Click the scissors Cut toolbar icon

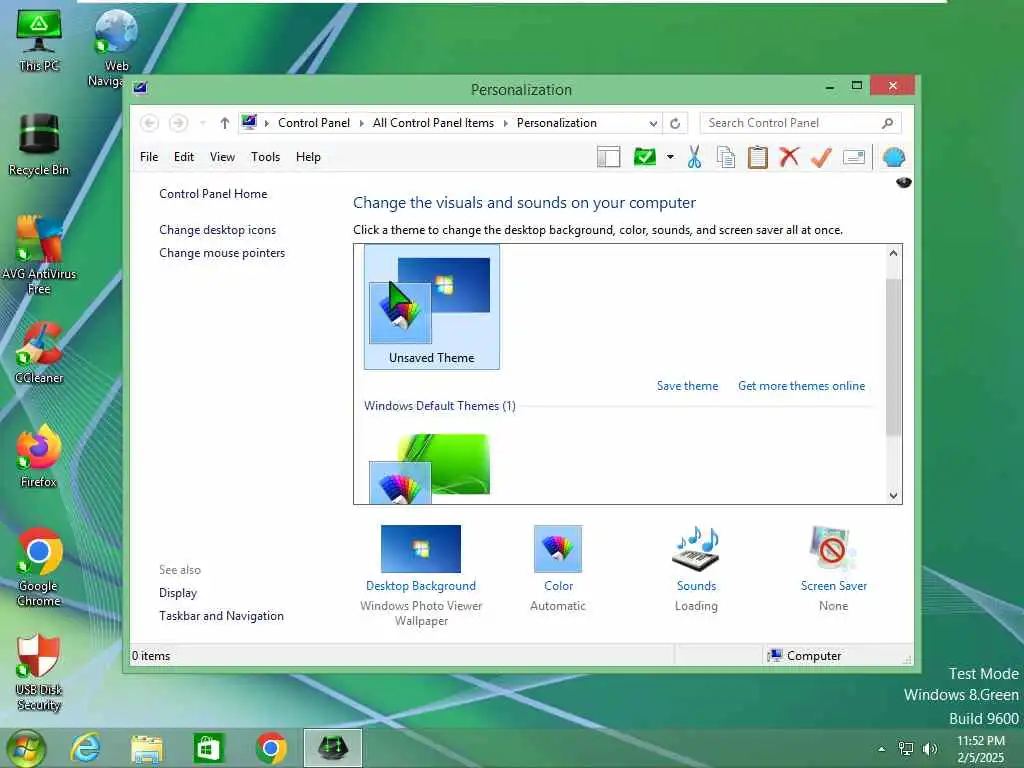click(x=694, y=157)
